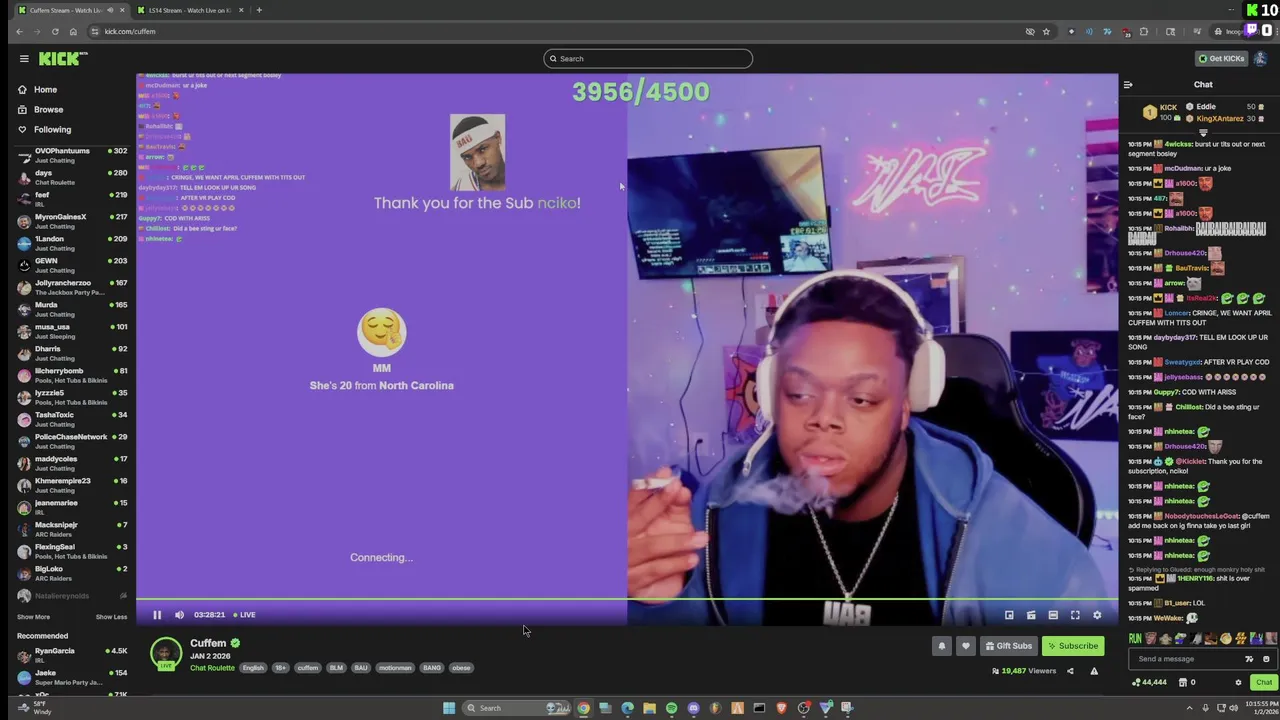Toggle fullscreen mode on video player
Screen dimensions: 1280x720
pyautogui.click(x=1075, y=615)
